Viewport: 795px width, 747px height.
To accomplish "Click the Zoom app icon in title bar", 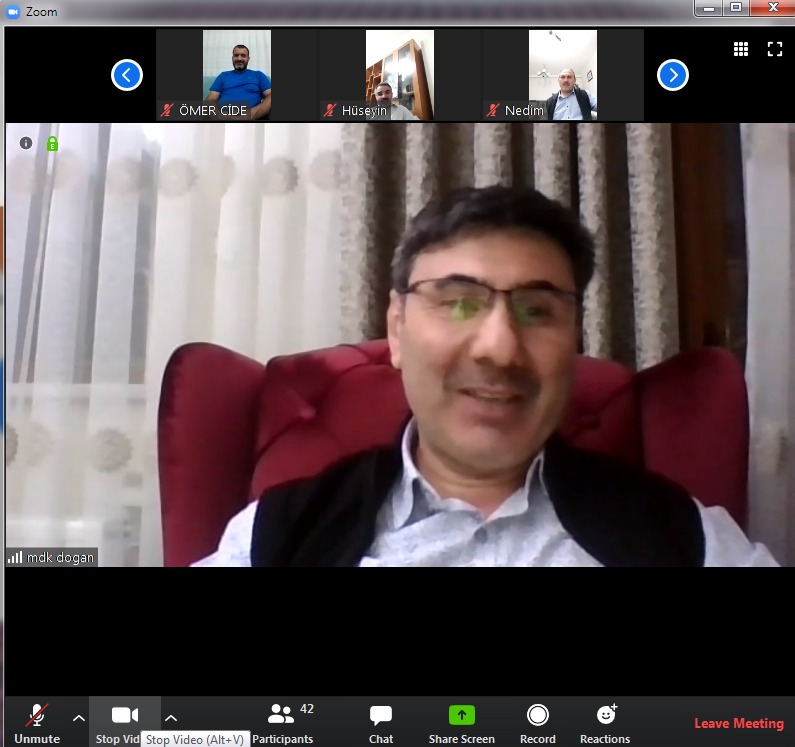I will coord(13,11).
